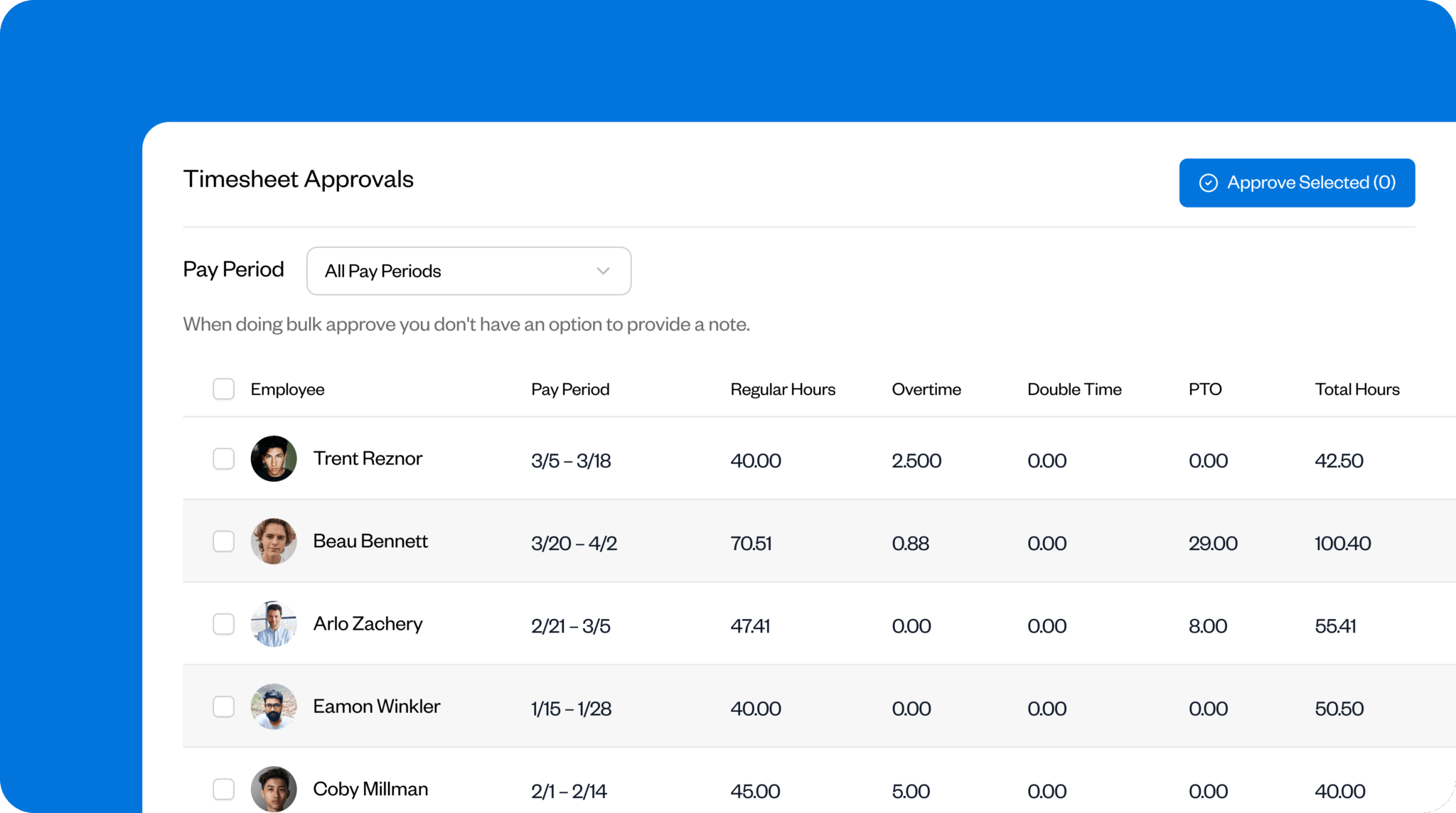Image resolution: width=1456 pixels, height=813 pixels.
Task: Click the Timesheet Approvals heading
Action: 299,179
